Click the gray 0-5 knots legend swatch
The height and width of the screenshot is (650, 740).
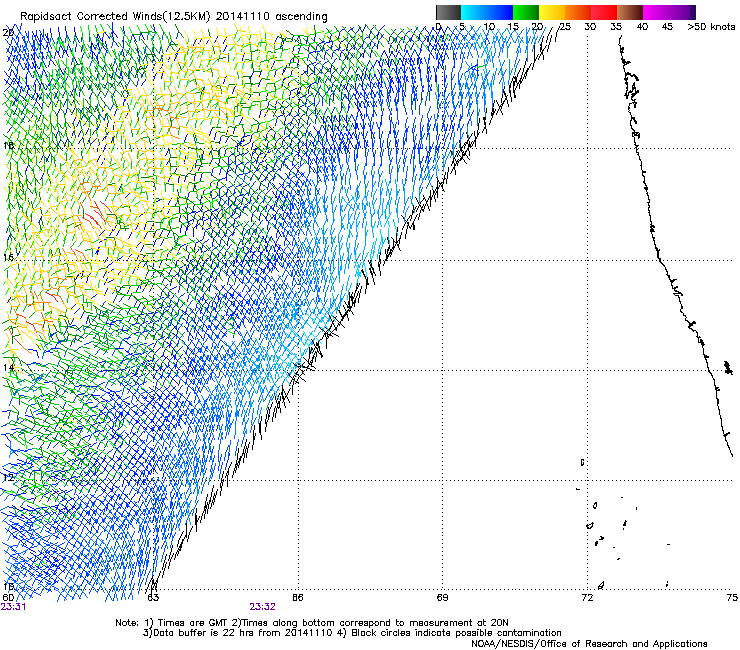(x=448, y=12)
